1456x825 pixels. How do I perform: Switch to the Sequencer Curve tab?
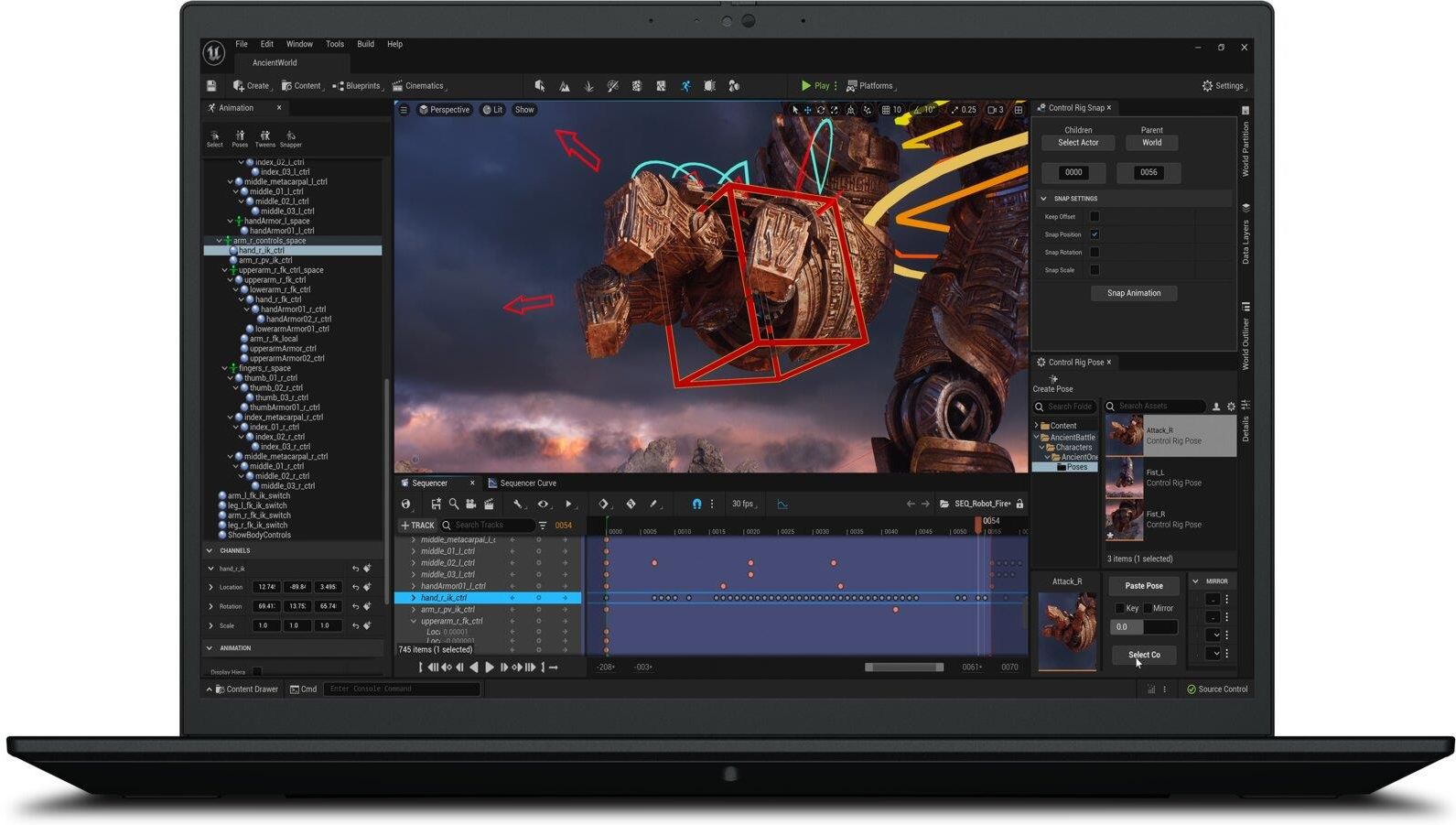click(x=522, y=483)
